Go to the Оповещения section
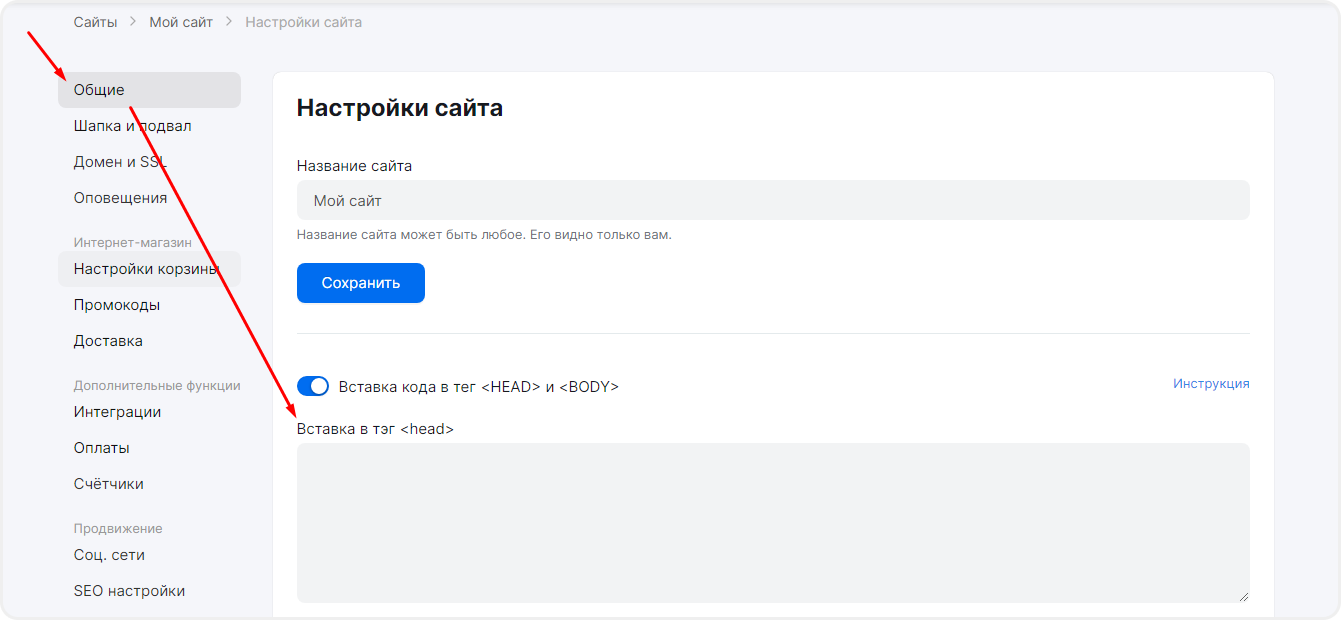The width and height of the screenshot is (1341, 620). click(120, 198)
